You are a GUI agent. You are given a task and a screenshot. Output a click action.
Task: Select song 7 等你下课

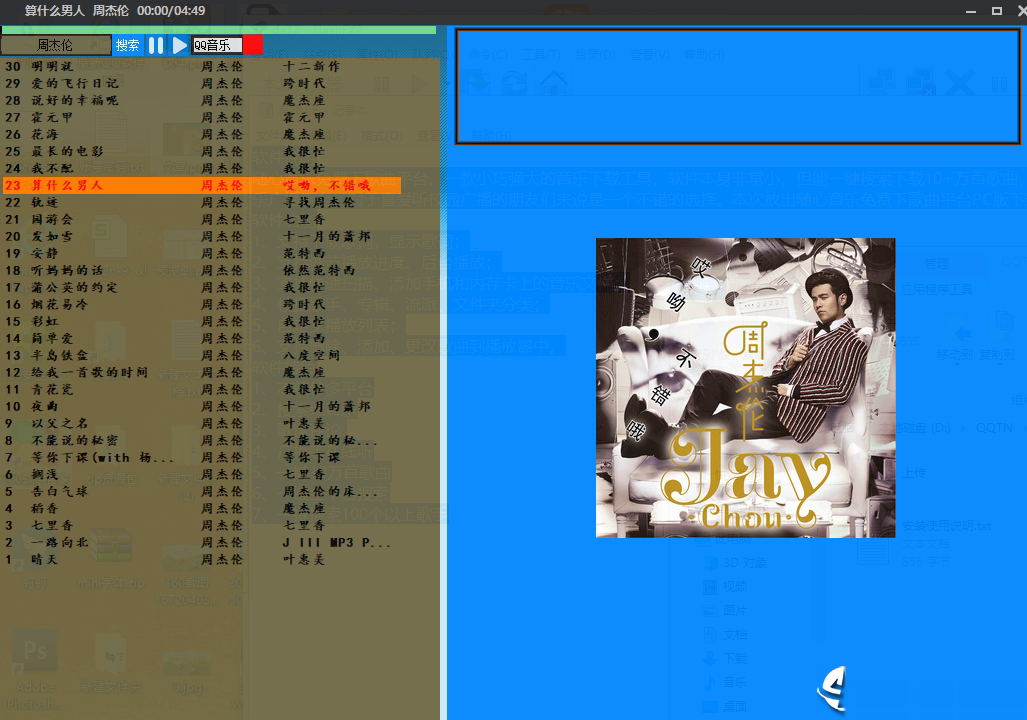pyautogui.click(x=202, y=458)
